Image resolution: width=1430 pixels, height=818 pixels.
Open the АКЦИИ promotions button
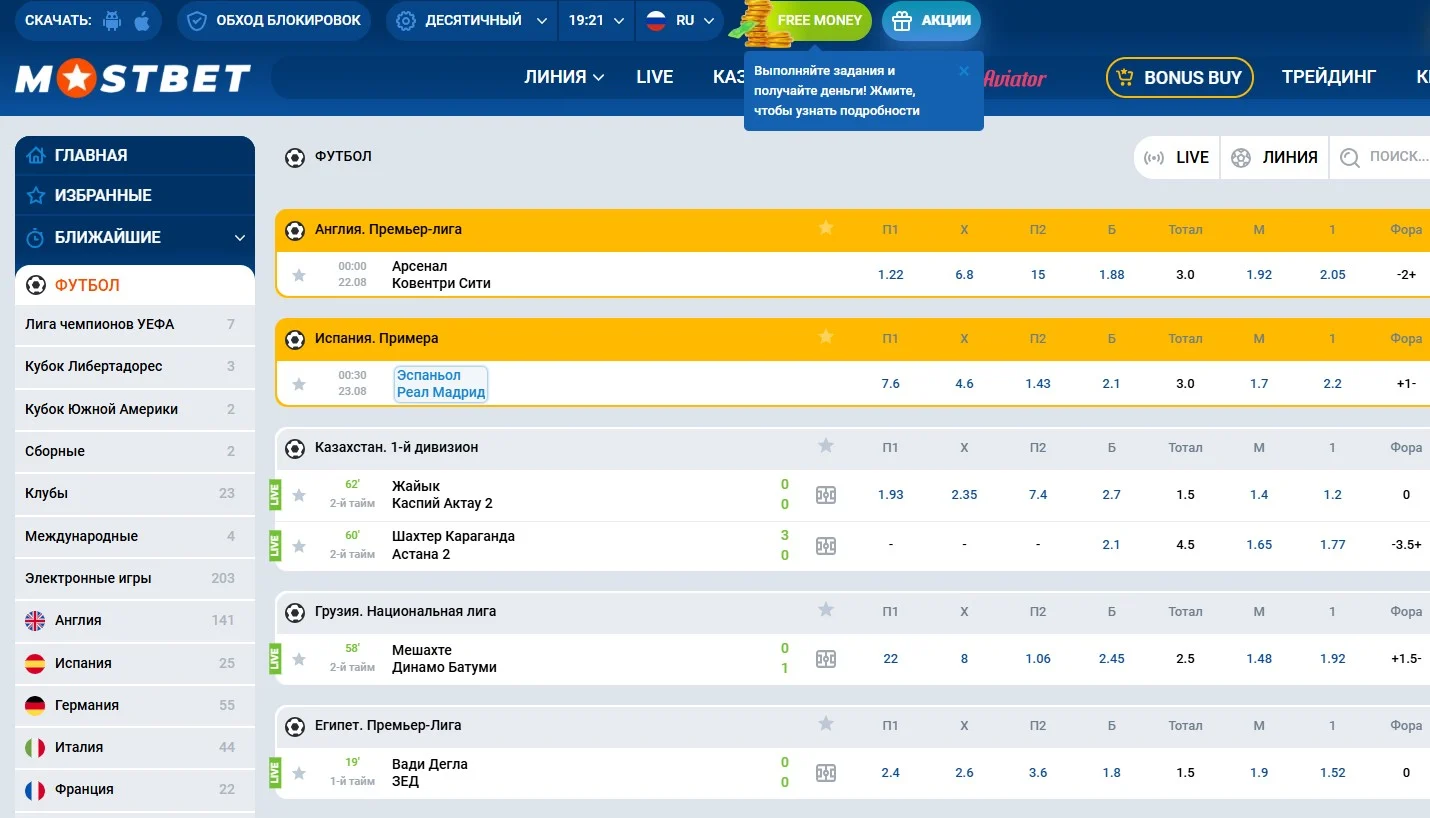point(931,21)
